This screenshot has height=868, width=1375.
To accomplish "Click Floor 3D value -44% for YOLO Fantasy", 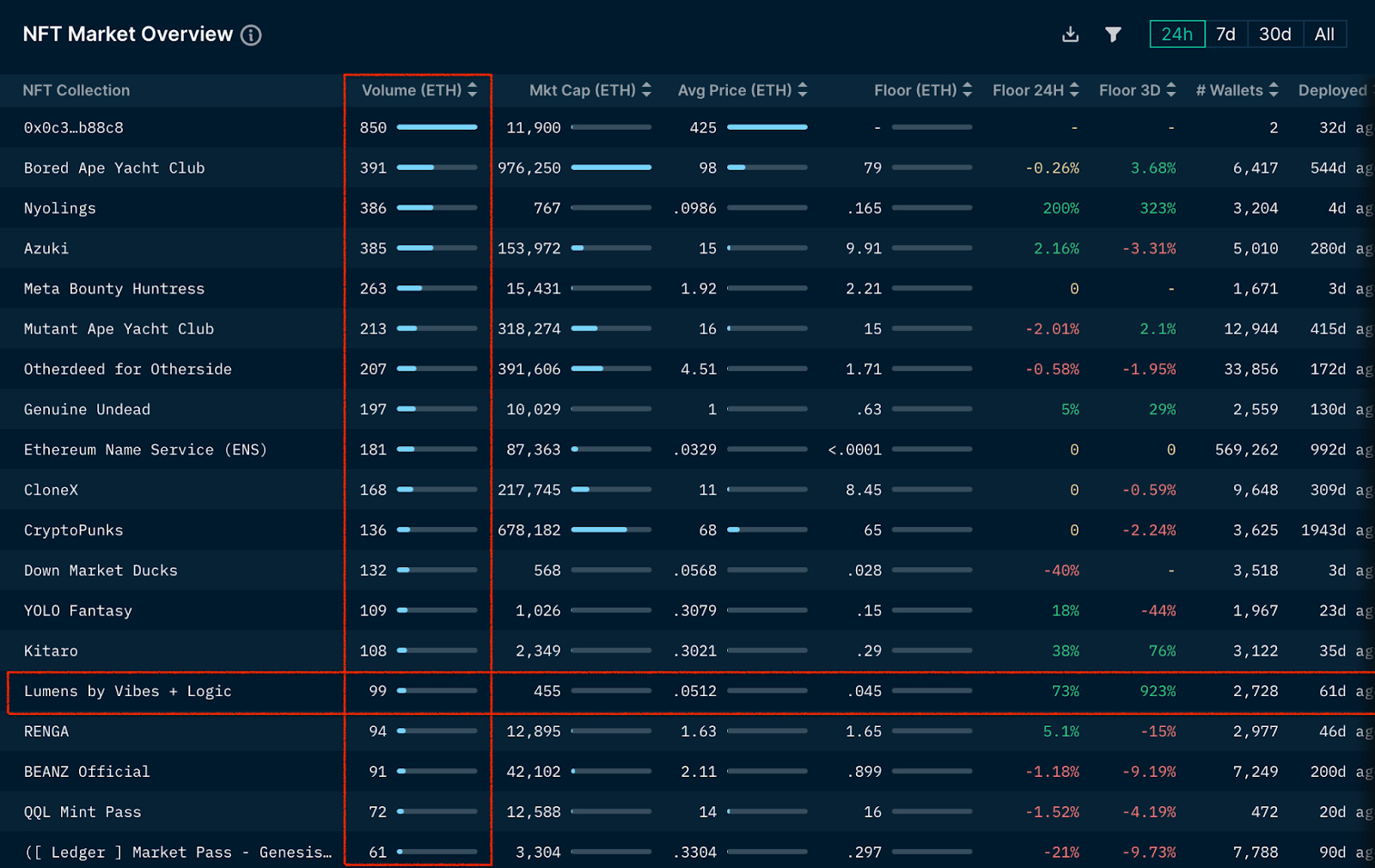I will tap(1158, 611).
